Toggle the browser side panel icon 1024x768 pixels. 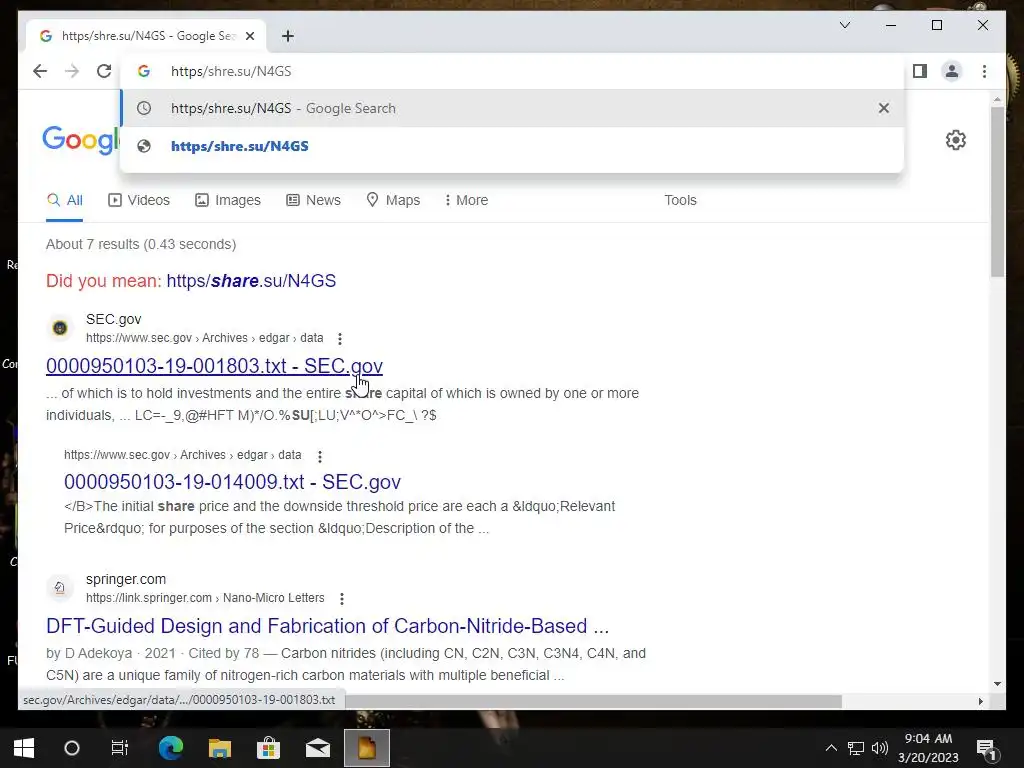click(x=920, y=71)
